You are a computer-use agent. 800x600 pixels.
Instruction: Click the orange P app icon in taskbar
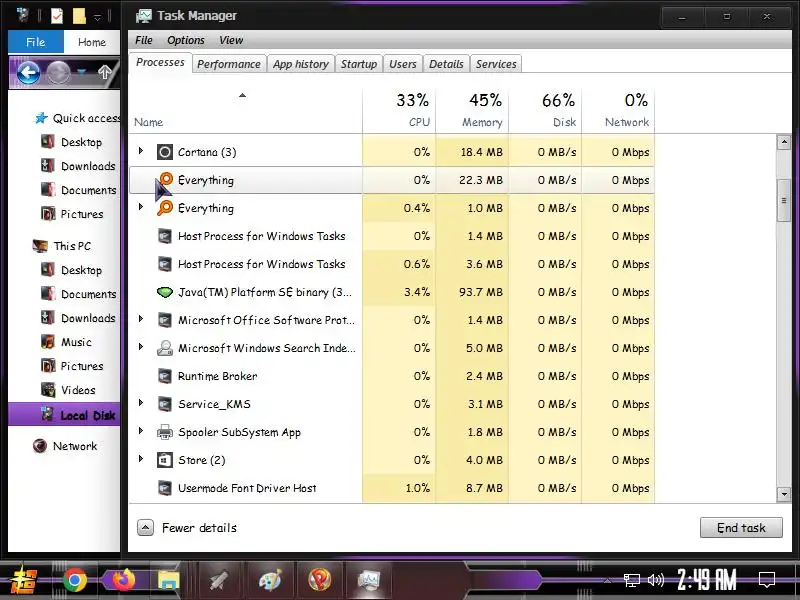[x=319, y=580]
